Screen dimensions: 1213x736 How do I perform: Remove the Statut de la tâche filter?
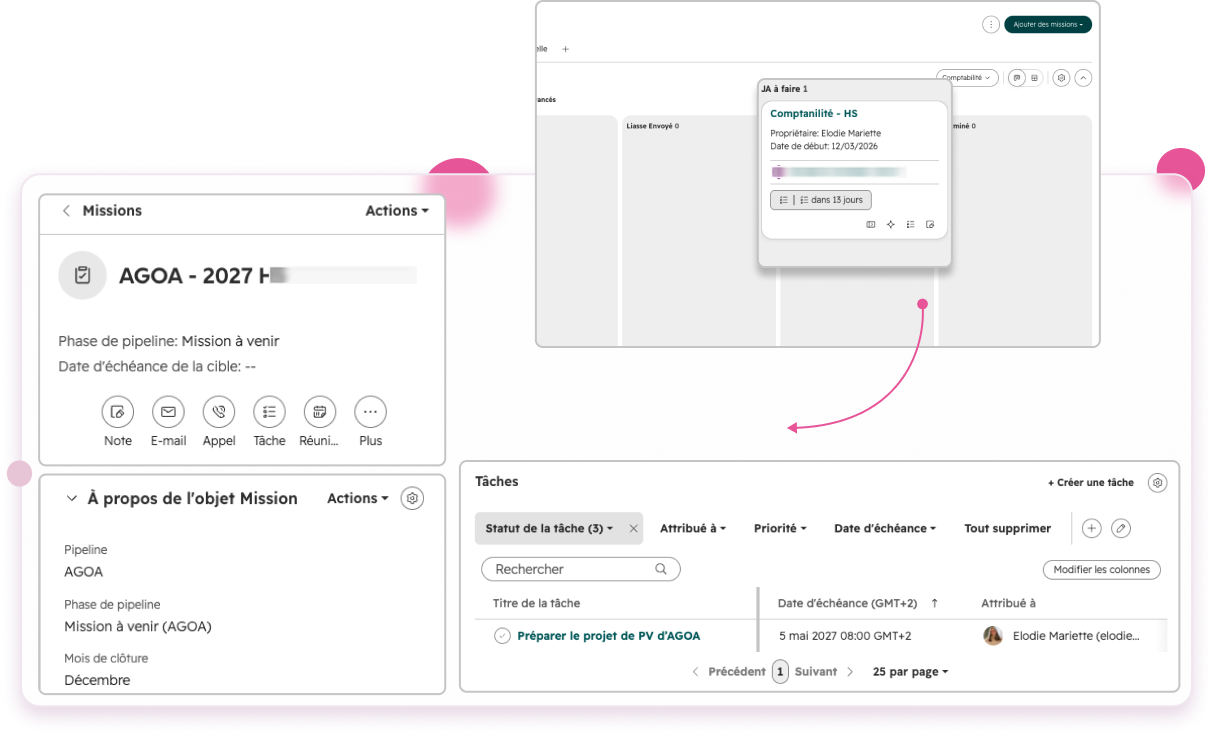(633, 529)
